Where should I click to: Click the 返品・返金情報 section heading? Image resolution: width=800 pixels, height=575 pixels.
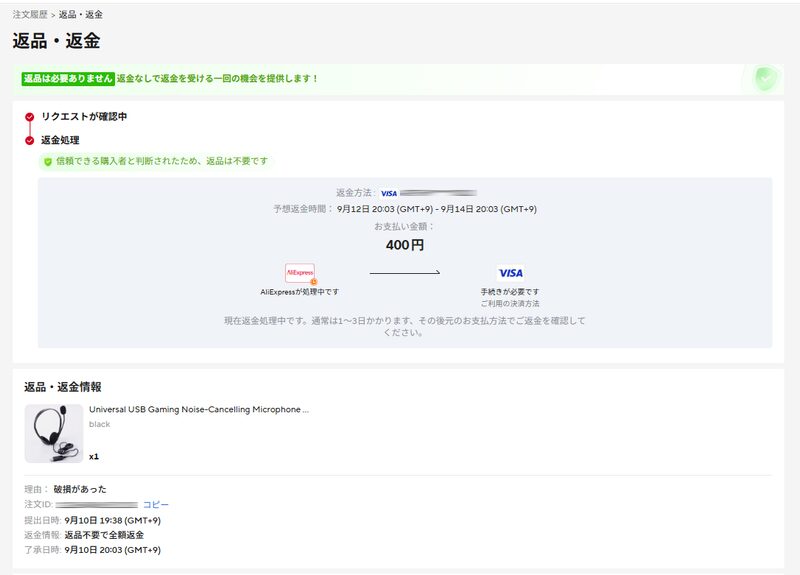pyautogui.click(x=63, y=387)
